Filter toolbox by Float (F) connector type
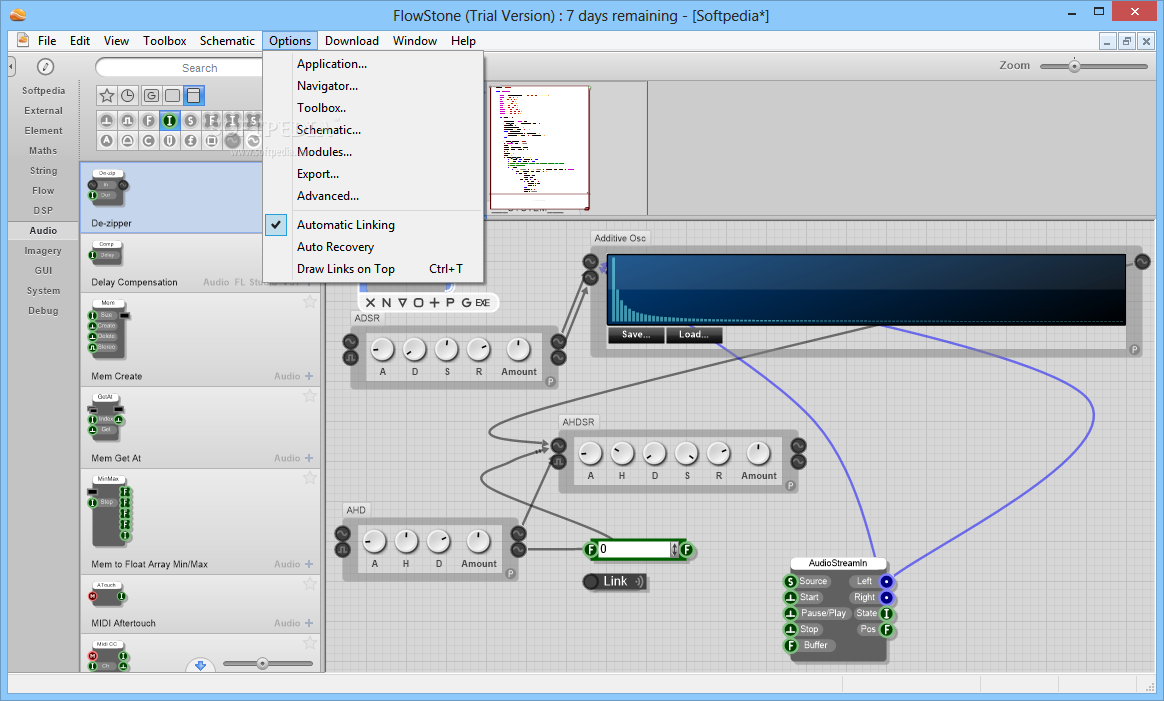The image size is (1164, 701). [148, 120]
